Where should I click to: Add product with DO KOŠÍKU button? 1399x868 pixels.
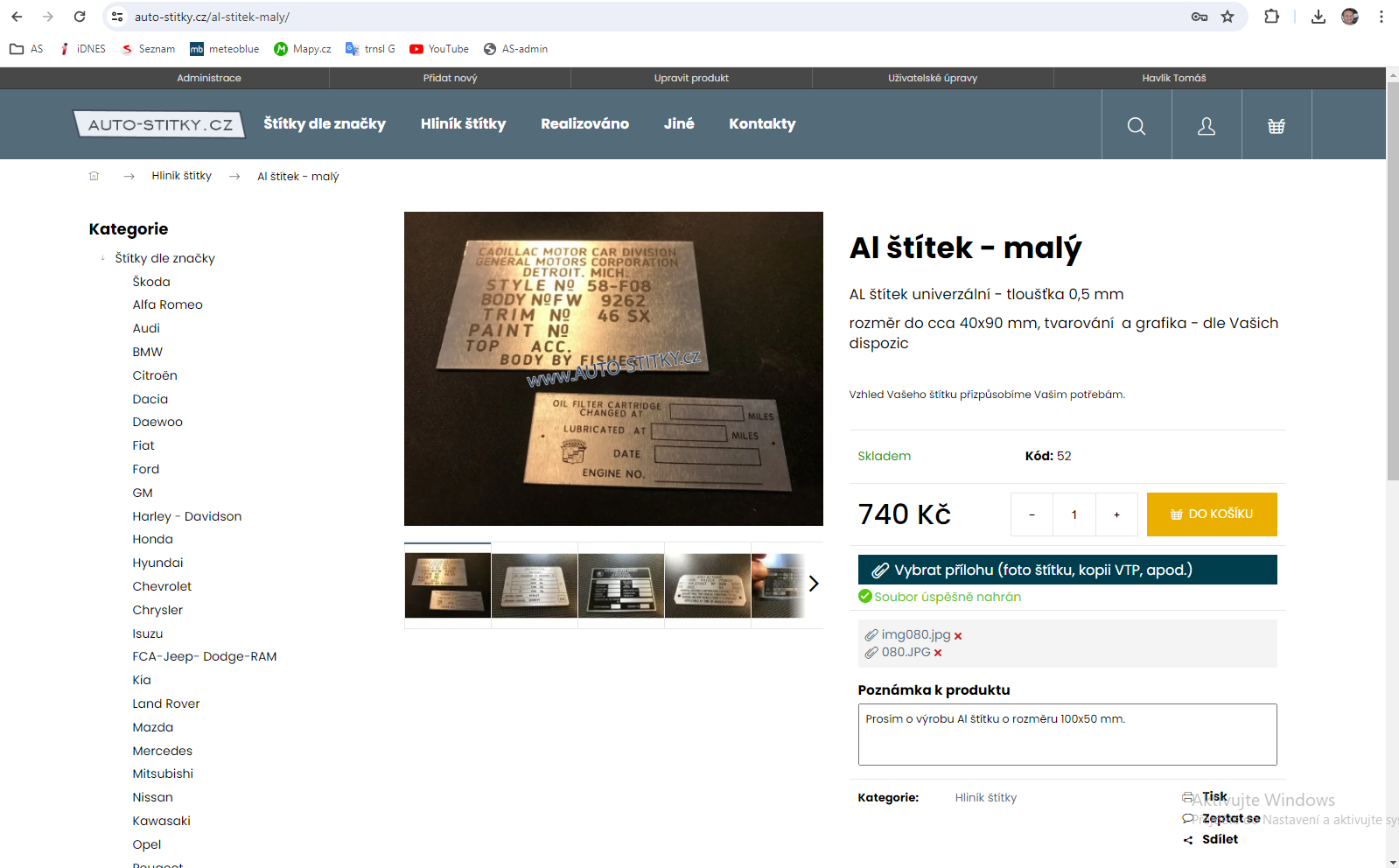point(1212,514)
